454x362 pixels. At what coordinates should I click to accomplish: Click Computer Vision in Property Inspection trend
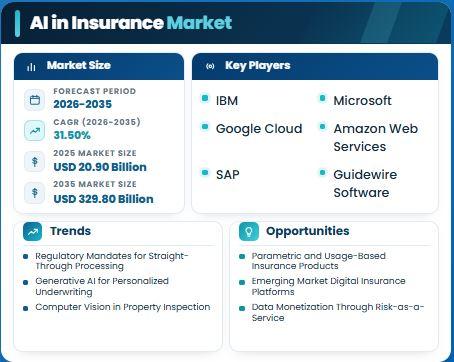tap(123, 307)
